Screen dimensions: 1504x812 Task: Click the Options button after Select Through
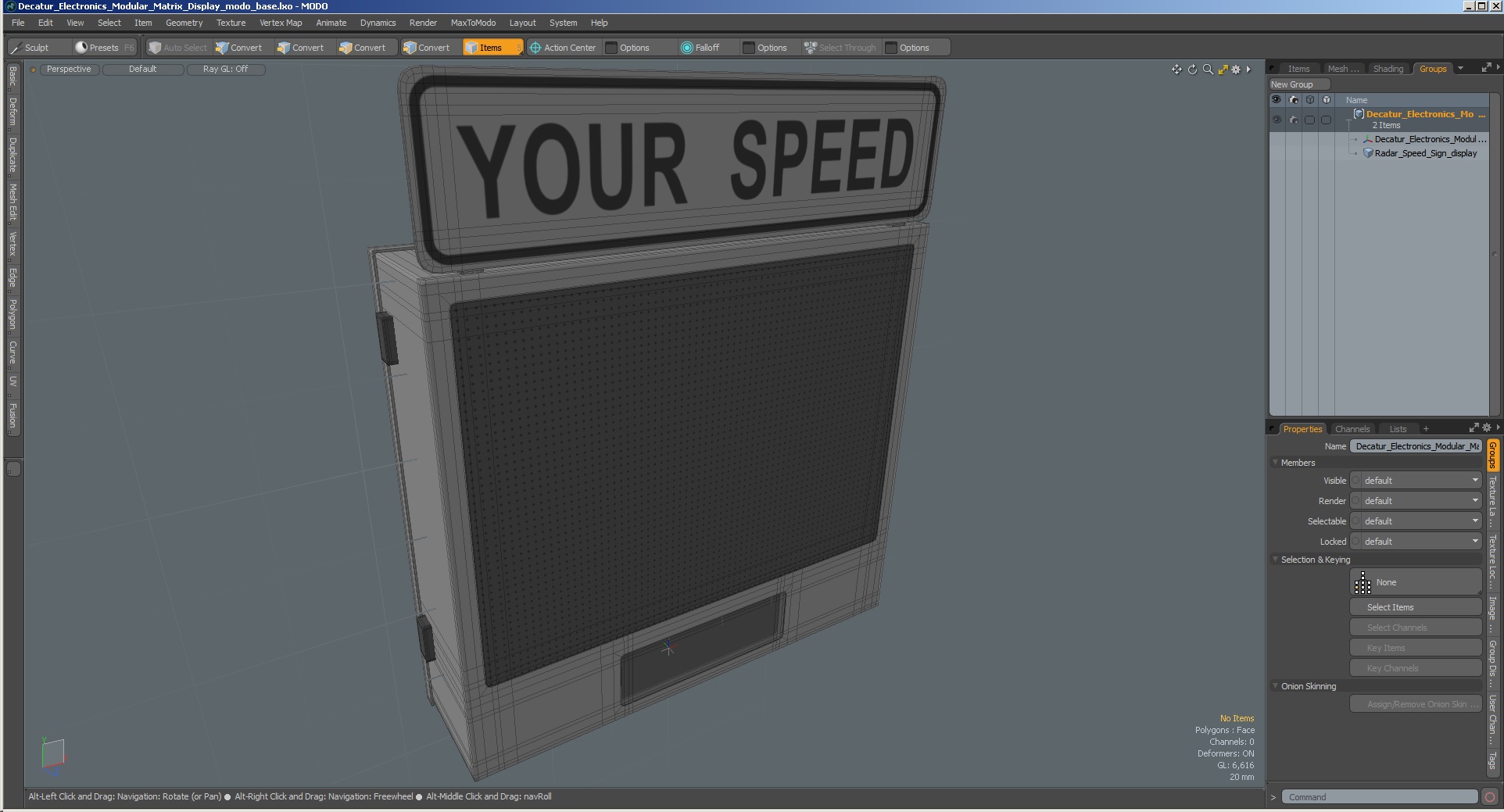tap(915, 48)
